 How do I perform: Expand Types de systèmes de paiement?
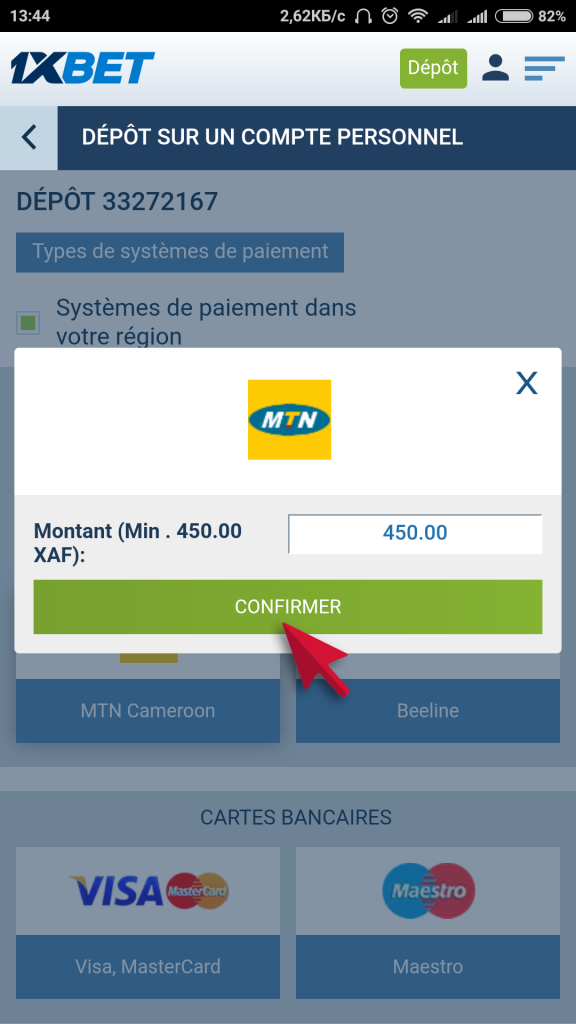pos(180,252)
